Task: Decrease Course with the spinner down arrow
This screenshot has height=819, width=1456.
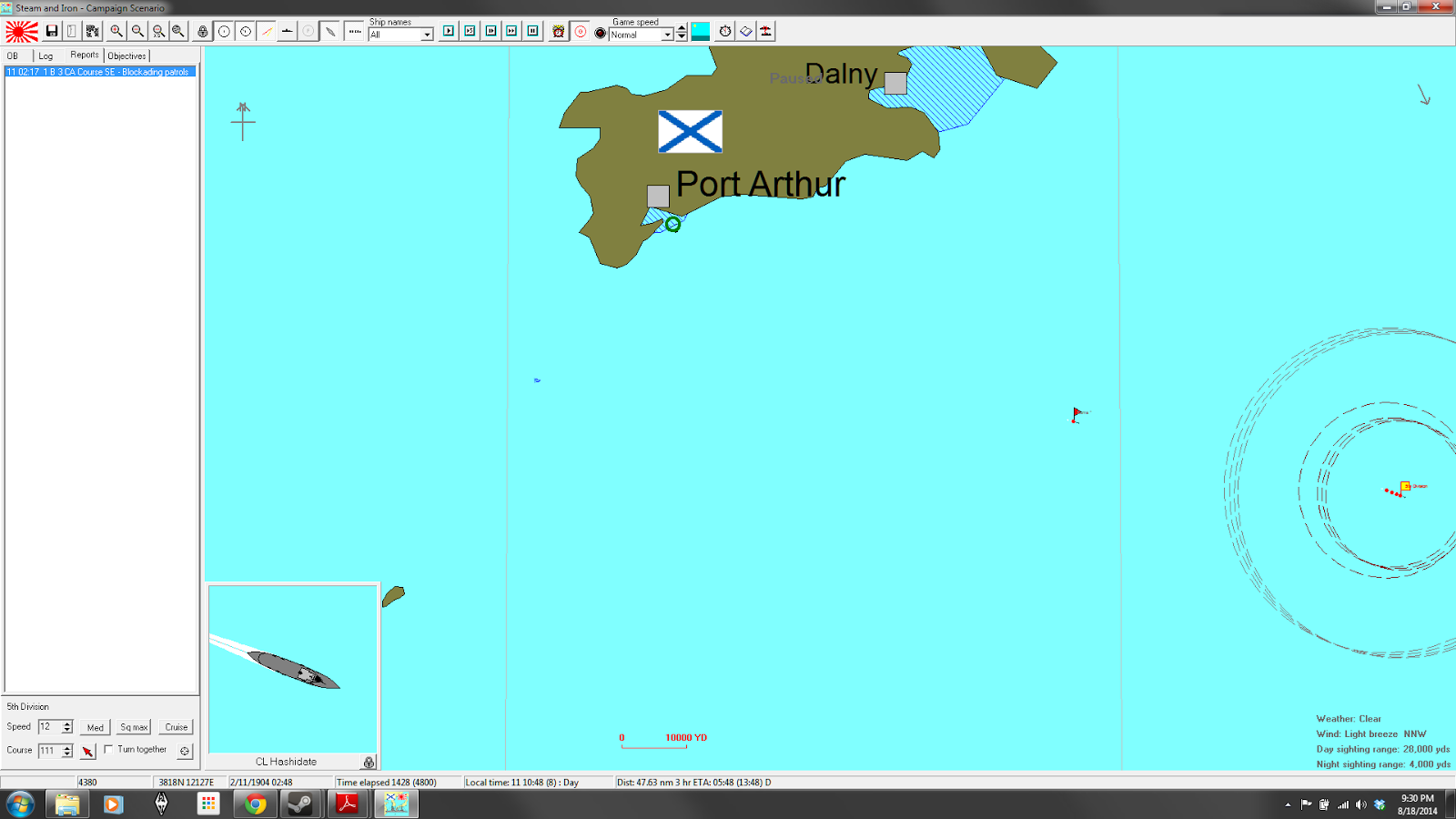Action: point(67,753)
